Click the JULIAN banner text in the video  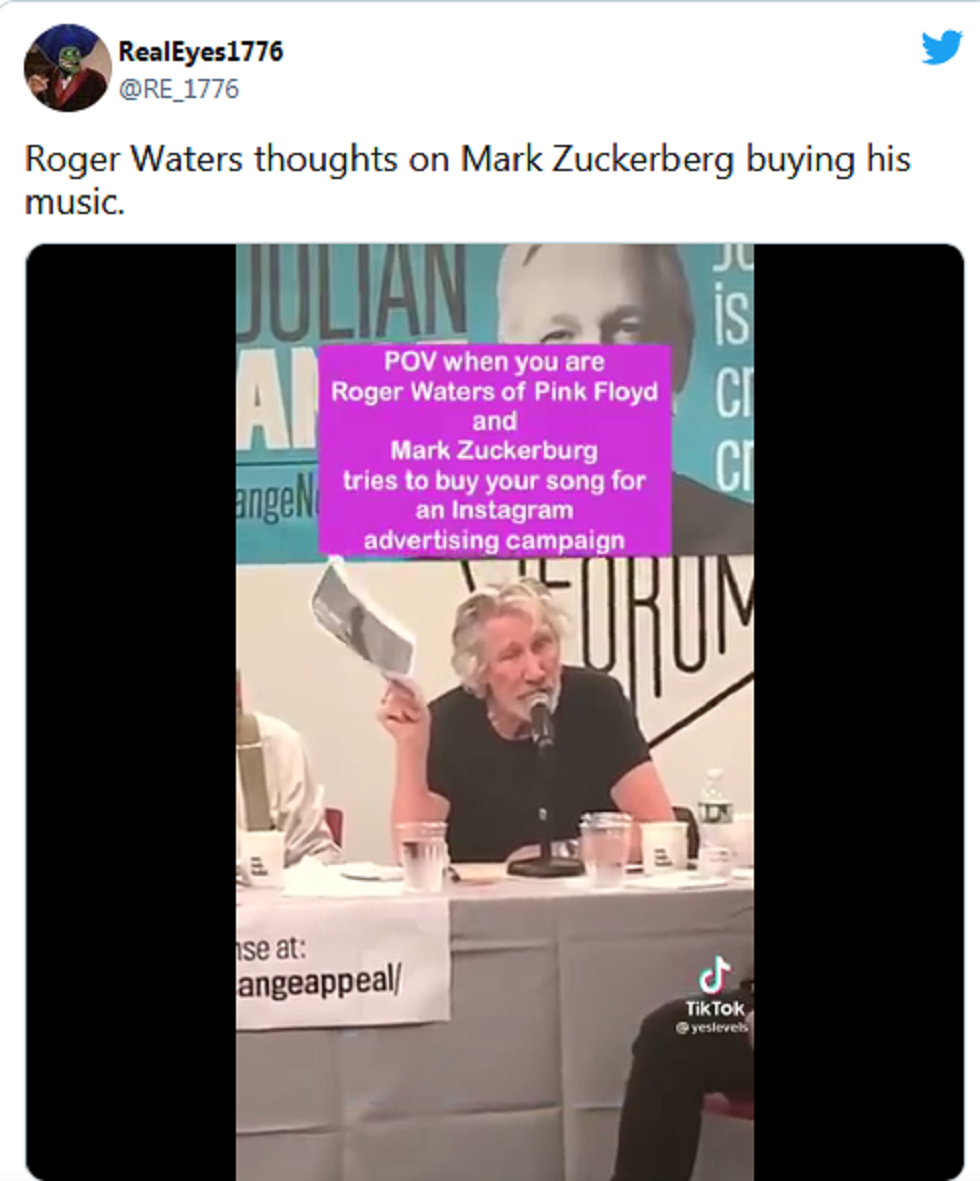(353, 289)
